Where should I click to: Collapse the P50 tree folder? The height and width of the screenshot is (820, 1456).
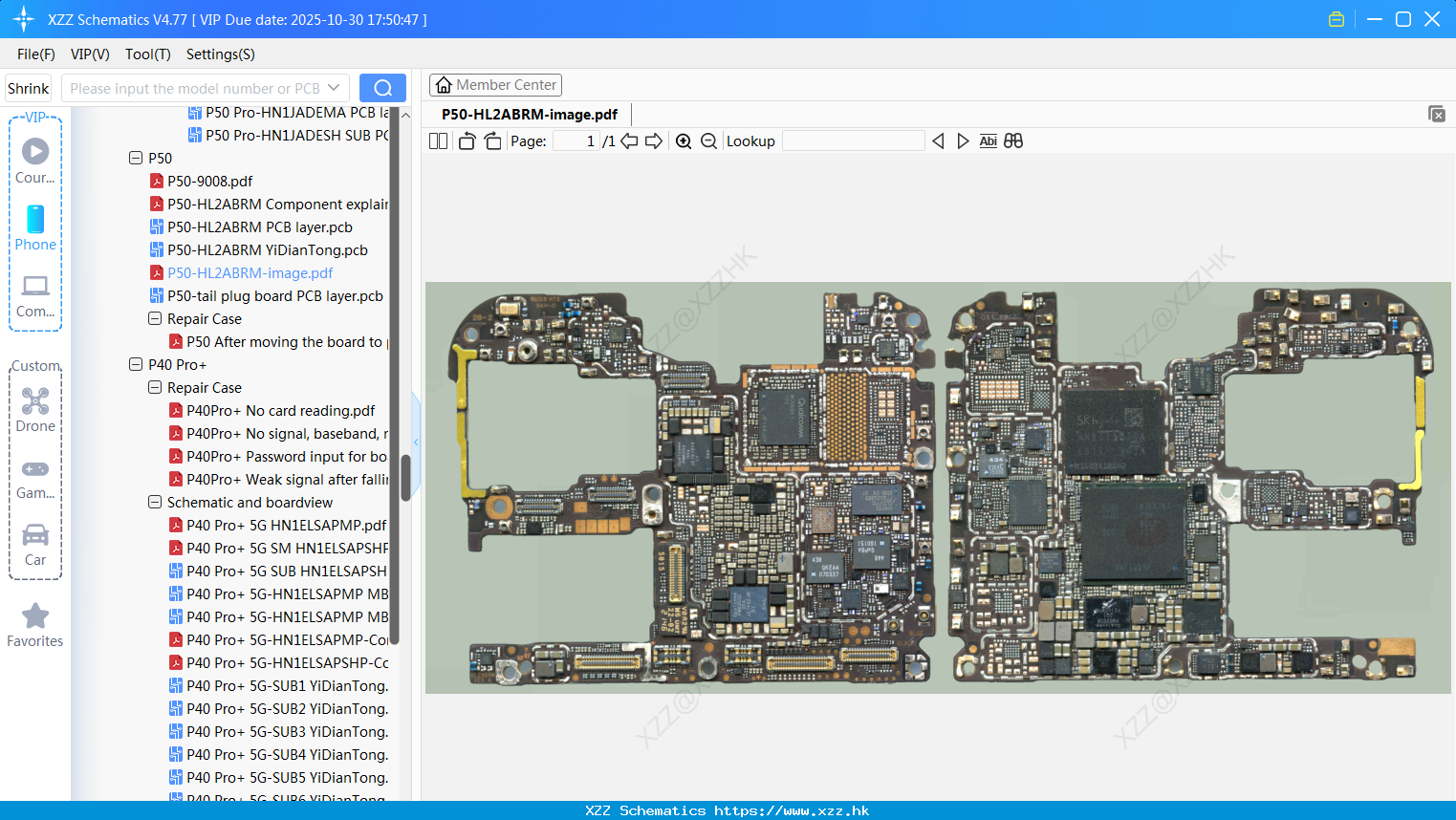(x=136, y=158)
